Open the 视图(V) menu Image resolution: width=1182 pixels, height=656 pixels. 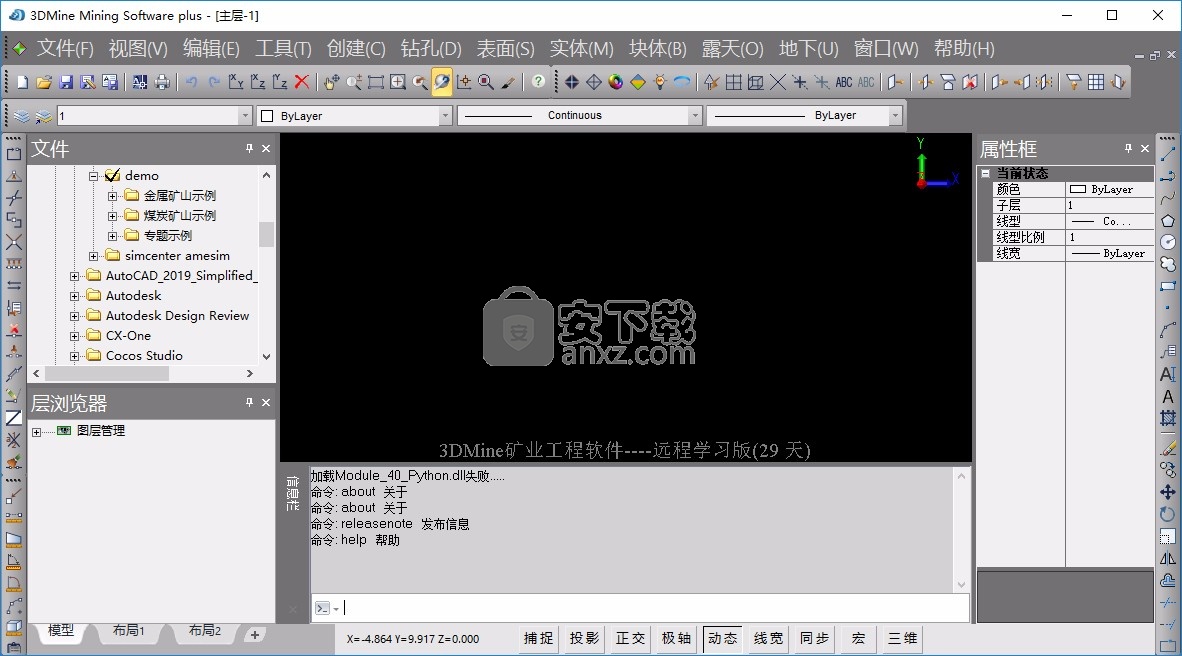click(x=138, y=48)
